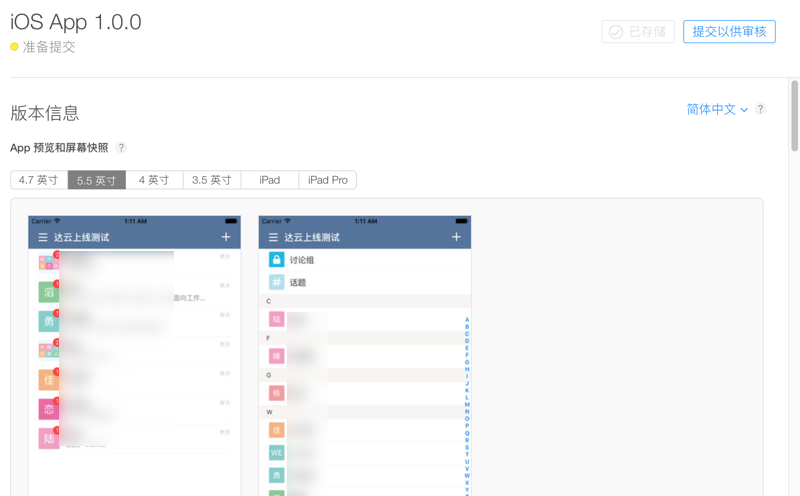Click teal 勇 avatar in first screenshot

tap(48, 321)
